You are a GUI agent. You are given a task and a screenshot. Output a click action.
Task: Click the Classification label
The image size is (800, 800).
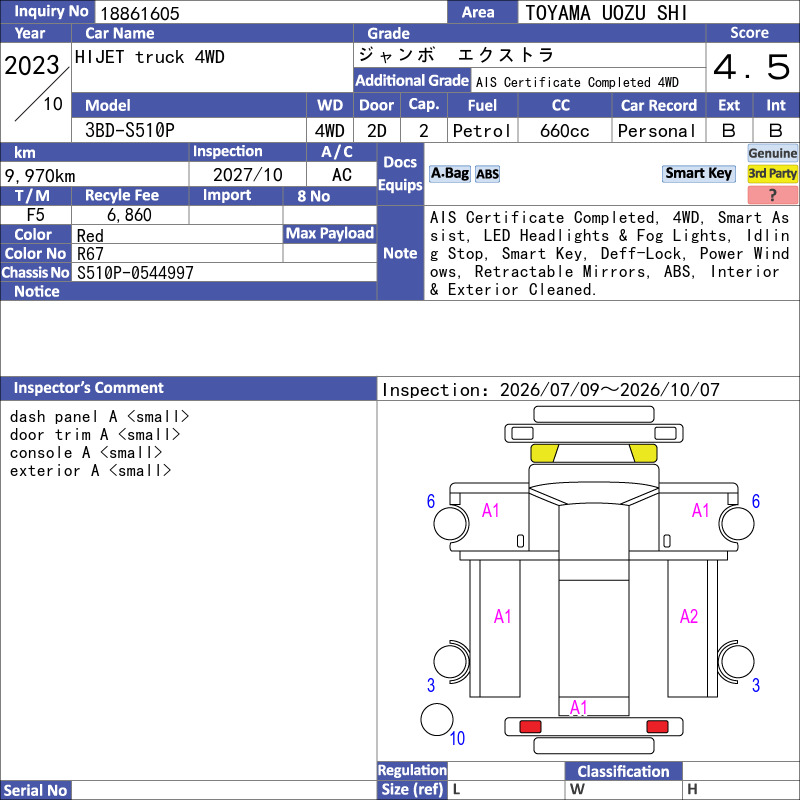pos(623,771)
